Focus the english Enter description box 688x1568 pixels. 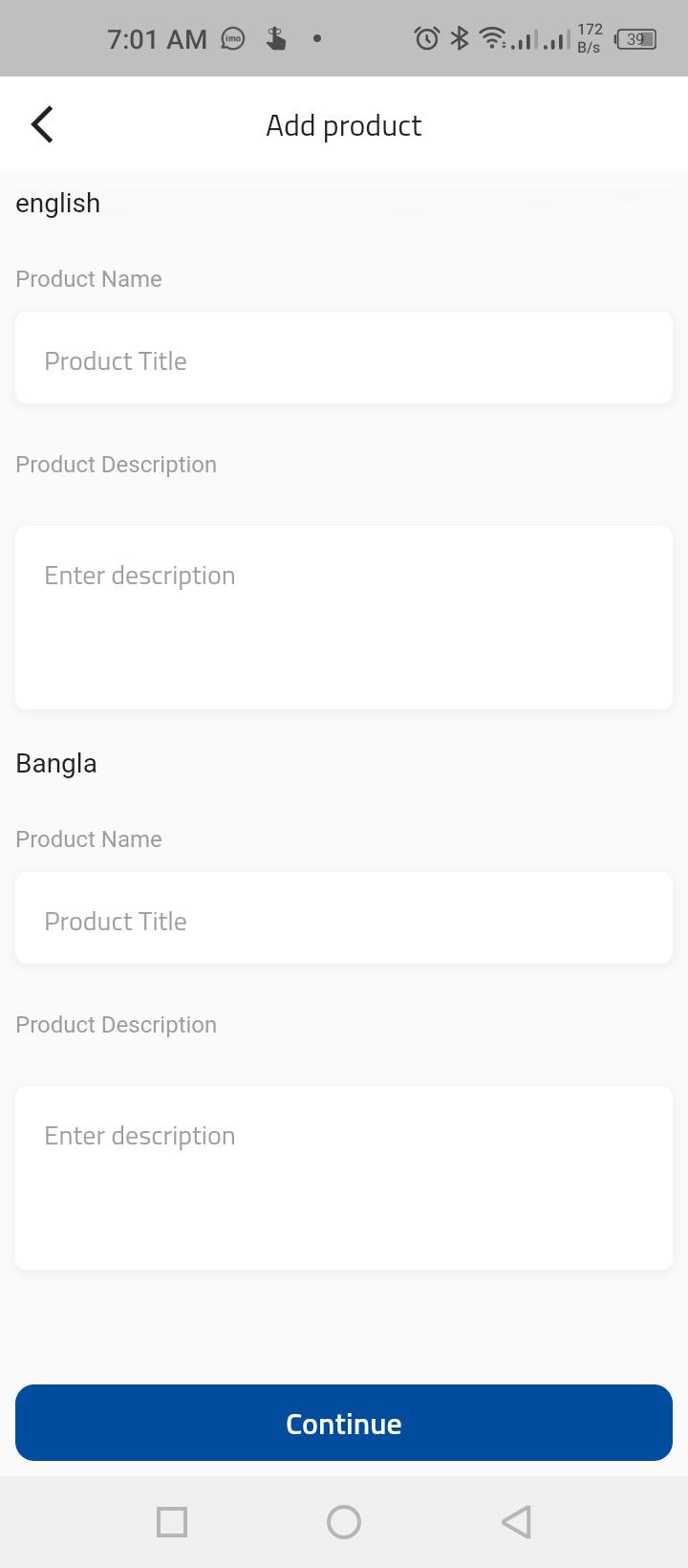[344, 618]
